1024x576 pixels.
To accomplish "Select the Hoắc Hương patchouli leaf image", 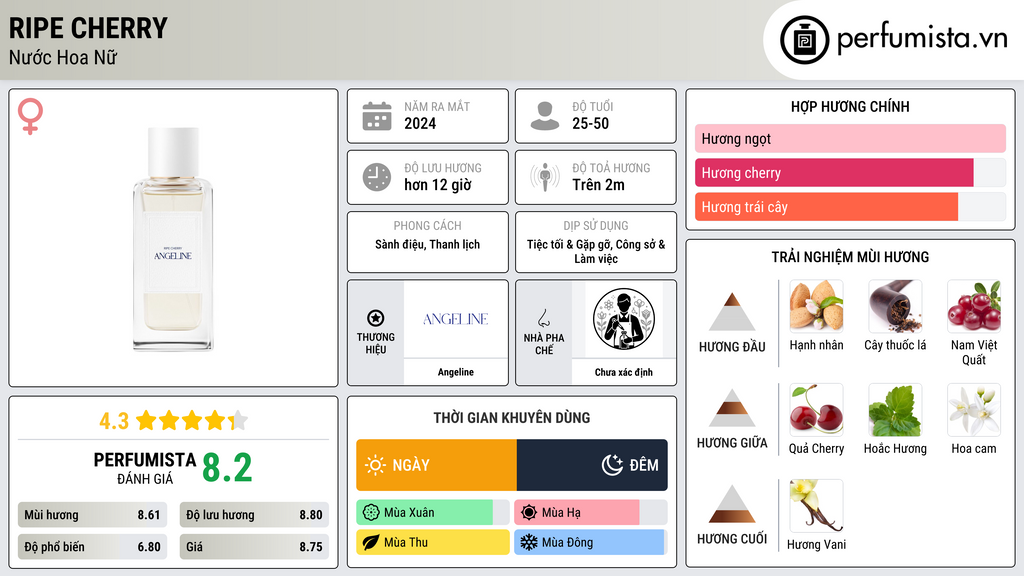I will tap(895, 409).
